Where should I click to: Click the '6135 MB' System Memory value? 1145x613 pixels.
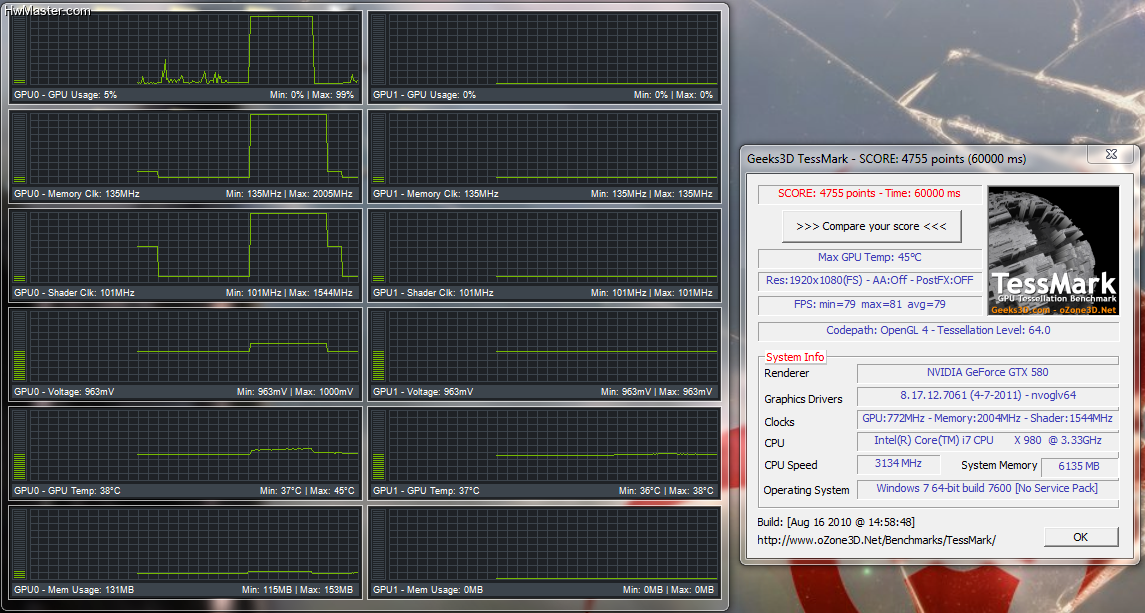click(x=1079, y=466)
